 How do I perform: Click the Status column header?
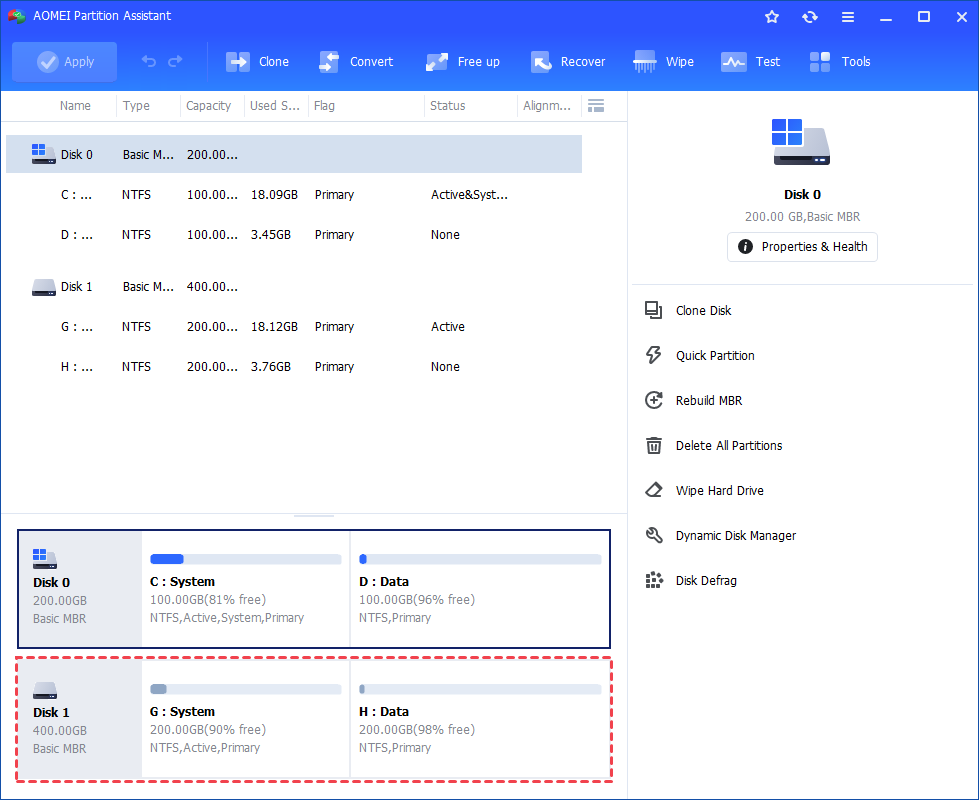click(448, 106)
